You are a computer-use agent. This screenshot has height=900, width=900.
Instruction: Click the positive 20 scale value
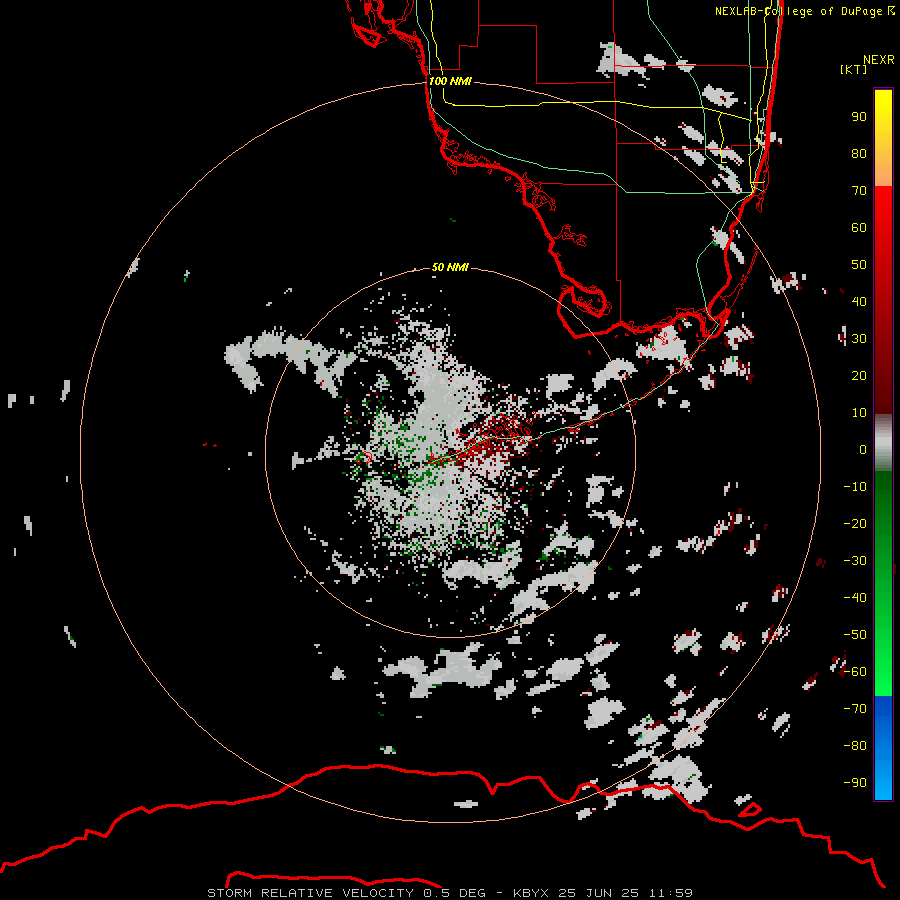click(x=859, y=375)
